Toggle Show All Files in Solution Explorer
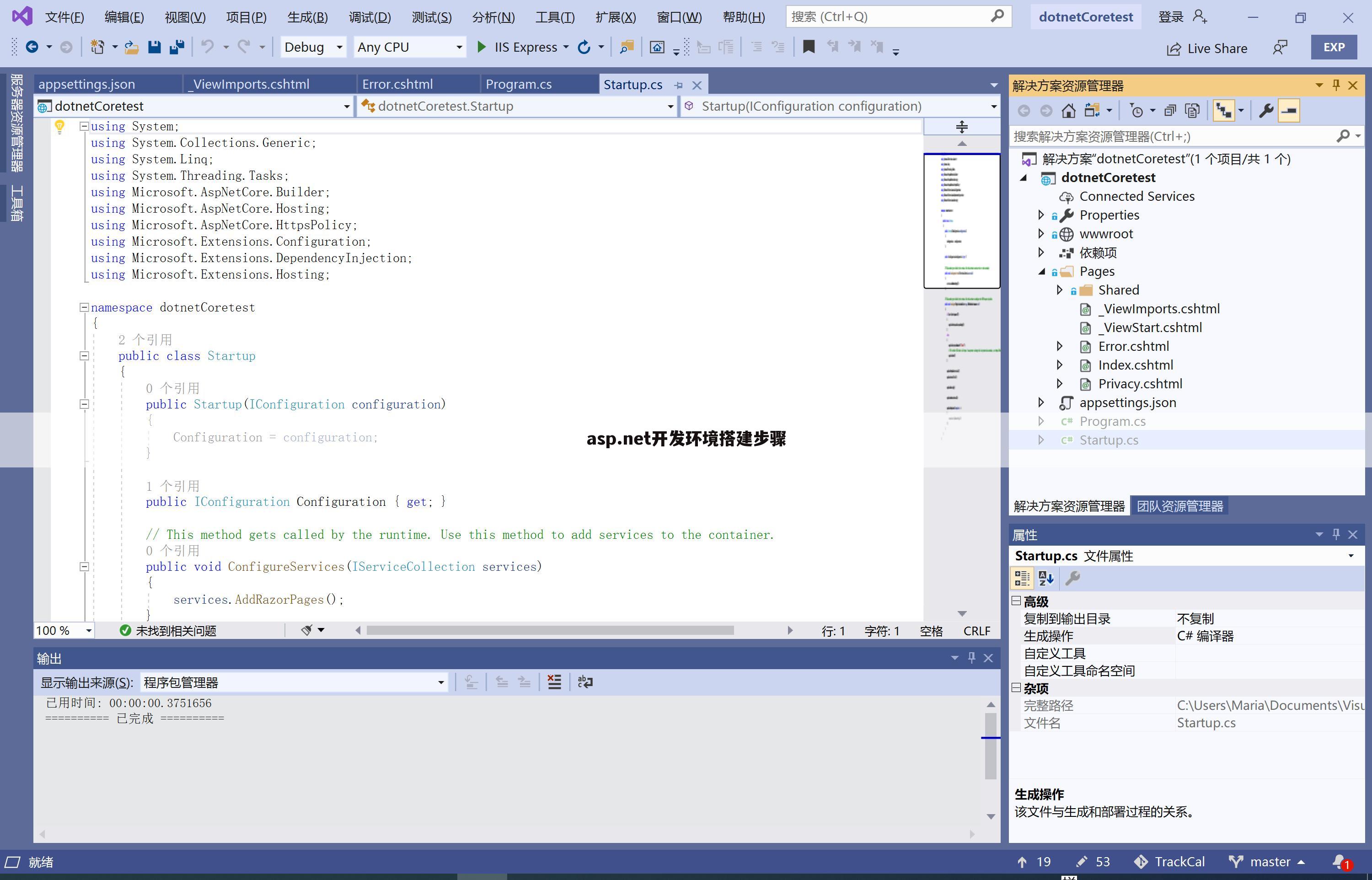The height and width of the screenshot is (880, 1372). (x=1193, y=111)
